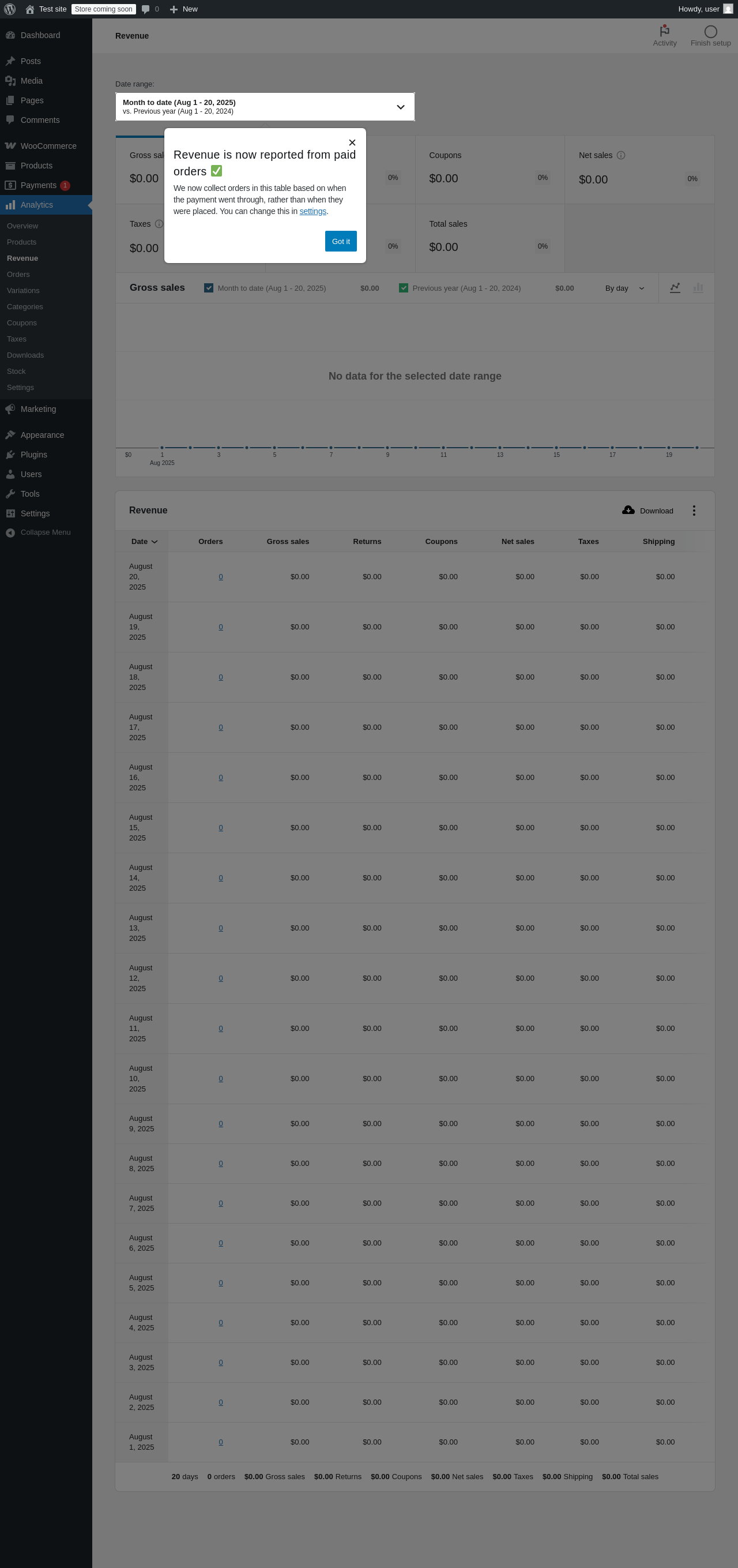
Task: Switch to the line chart view
Action: click(675, 288)
